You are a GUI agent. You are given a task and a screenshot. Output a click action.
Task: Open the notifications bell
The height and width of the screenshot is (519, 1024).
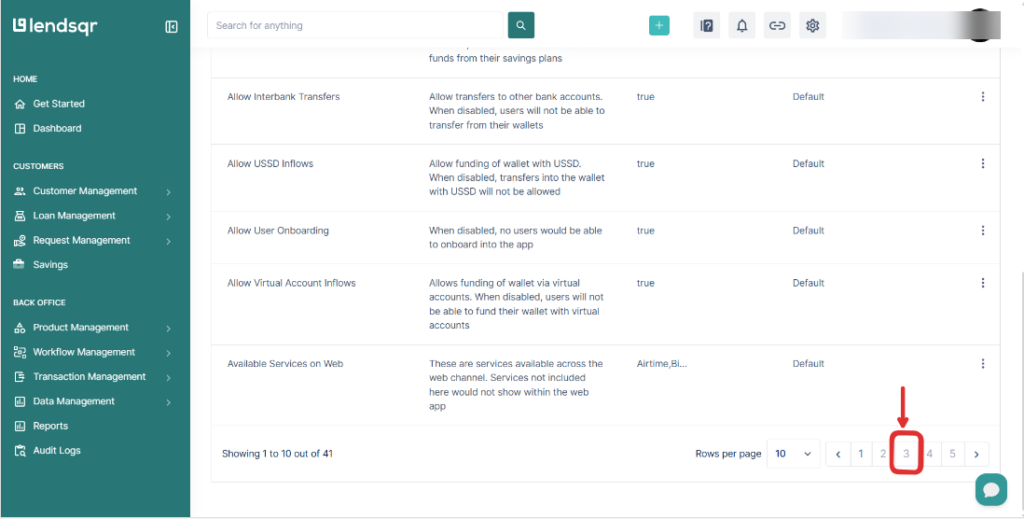[742, 25]
